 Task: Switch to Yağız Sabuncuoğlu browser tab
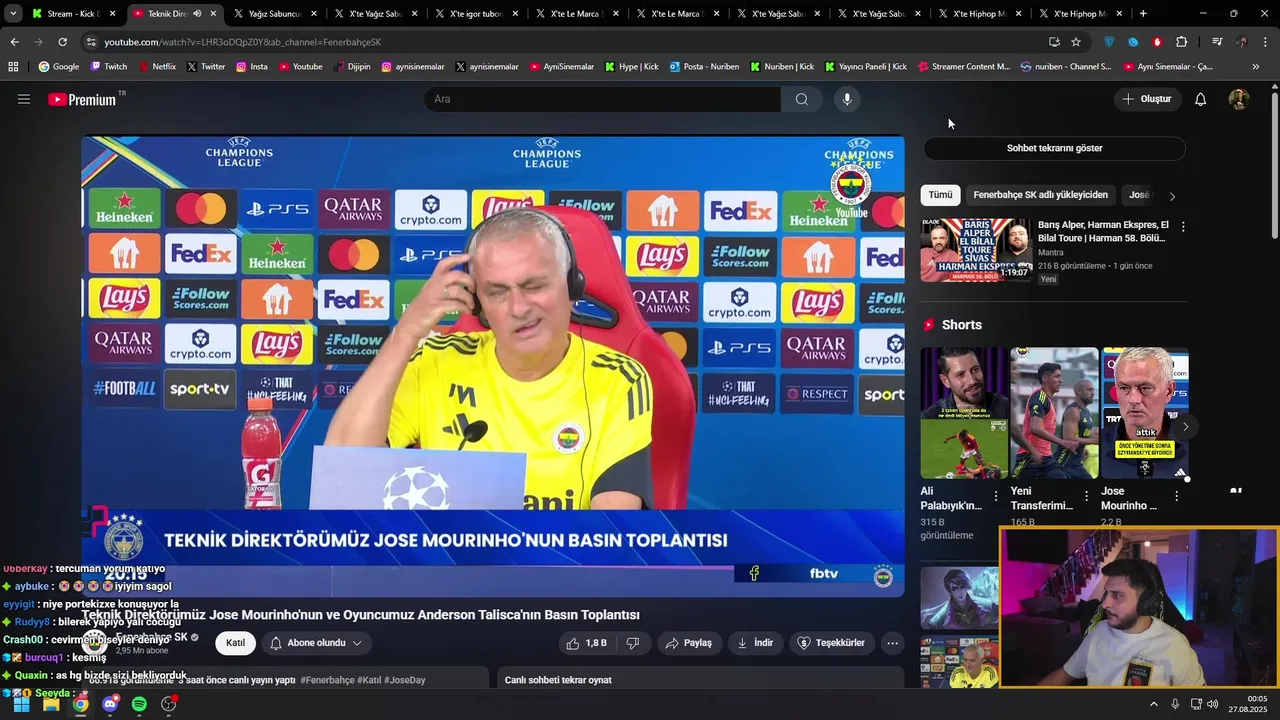coord(276,14)
